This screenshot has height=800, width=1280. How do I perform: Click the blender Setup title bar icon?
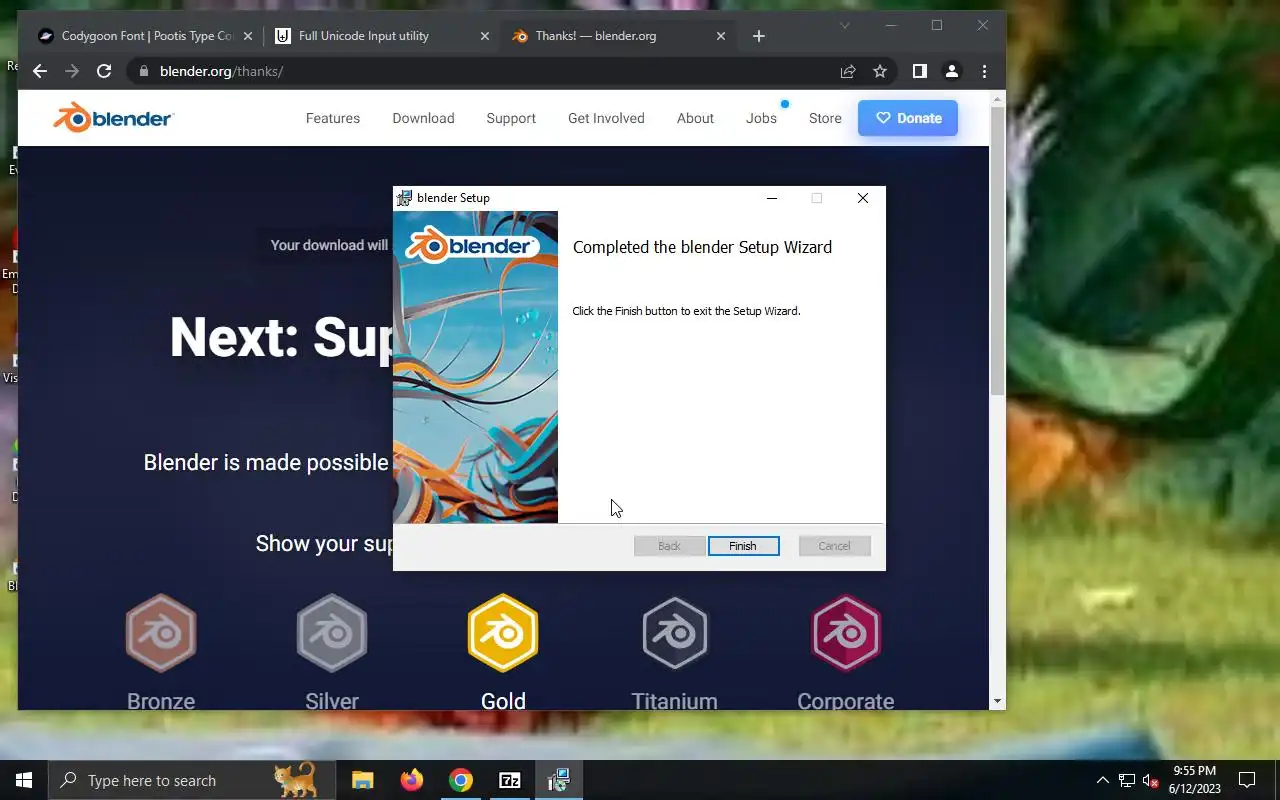pos(404,198)
